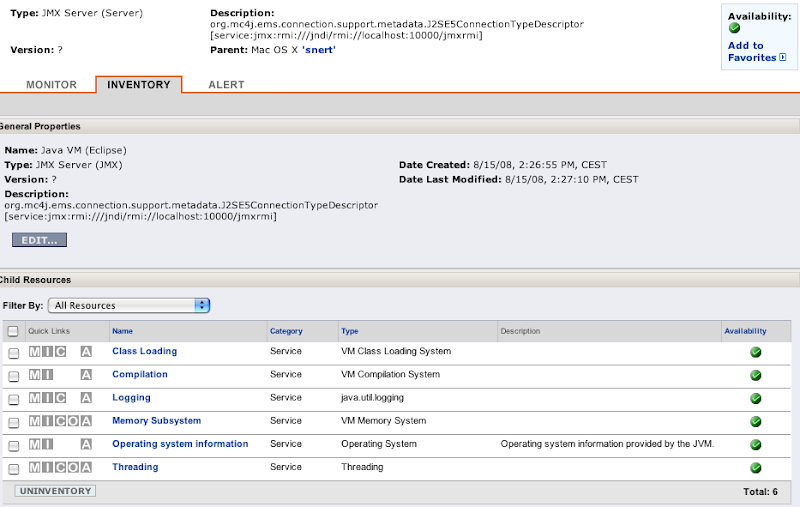Open the A quick link for Operating system information

coord(86,444)
